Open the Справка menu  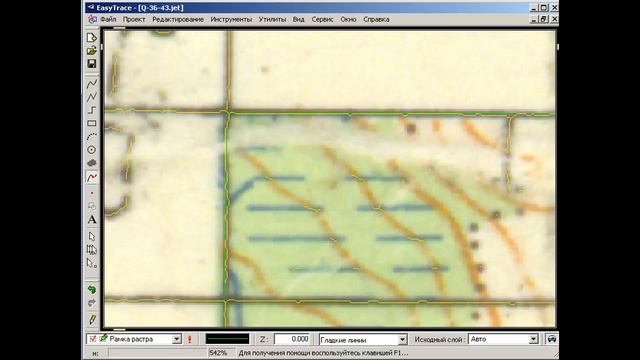[376, 19]
